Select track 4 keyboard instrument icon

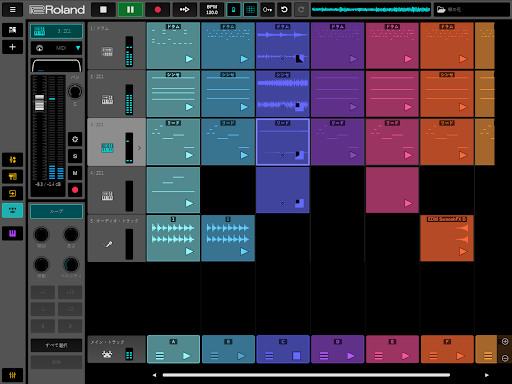coord(107,196)
